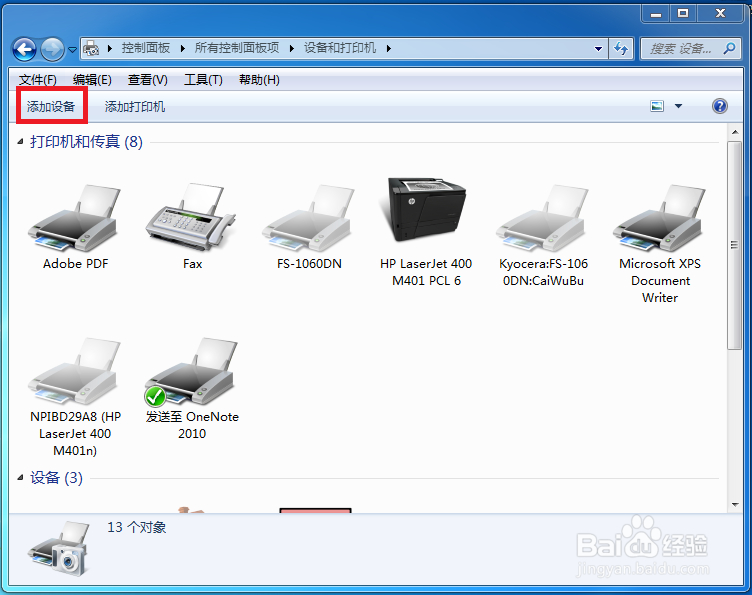Screen dimensions: 752x595
Task: Open the 文件(F) menu
Action: (x=37, y=80)
